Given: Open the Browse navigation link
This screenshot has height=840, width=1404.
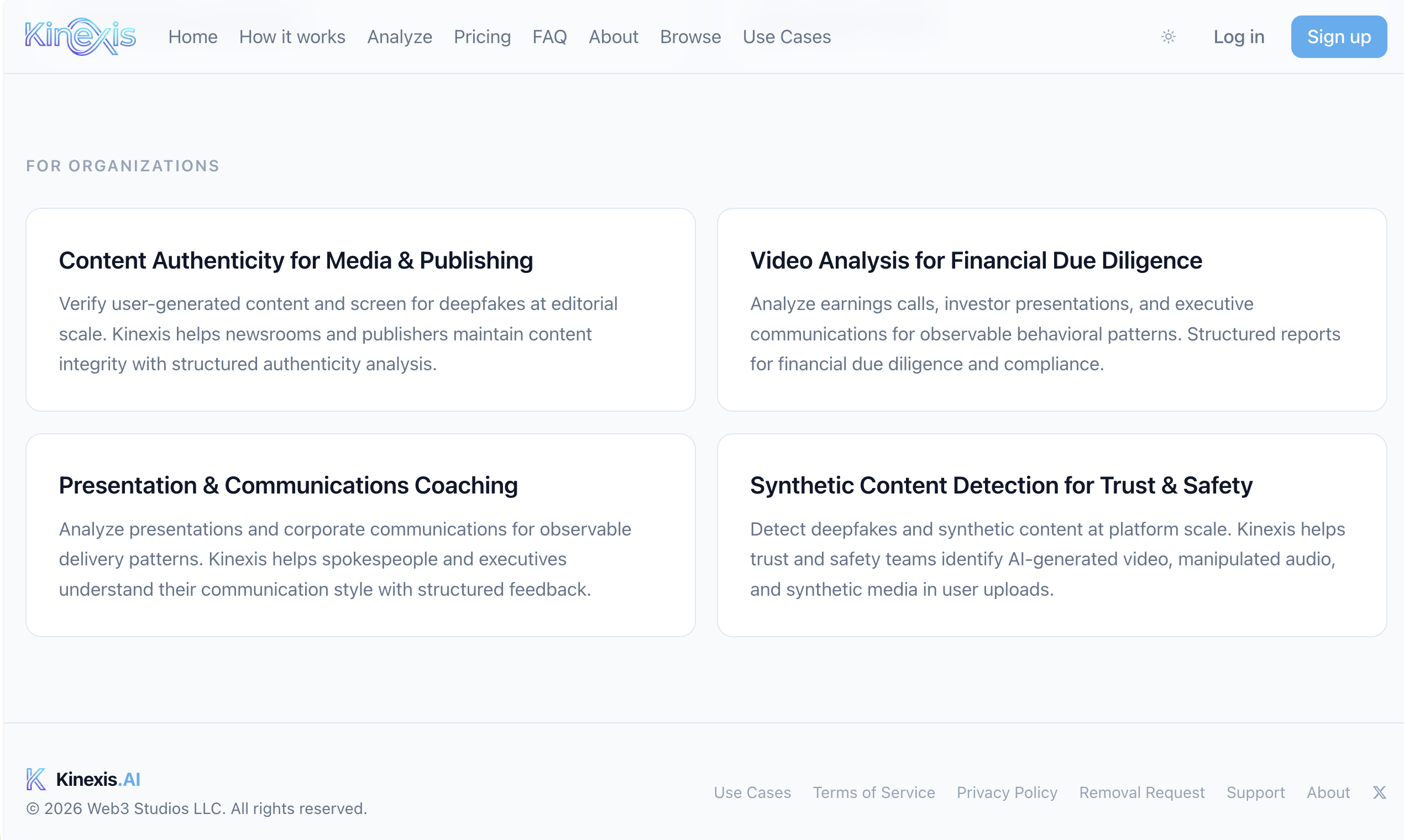Looking at the screenshot, I should point(690,36).
